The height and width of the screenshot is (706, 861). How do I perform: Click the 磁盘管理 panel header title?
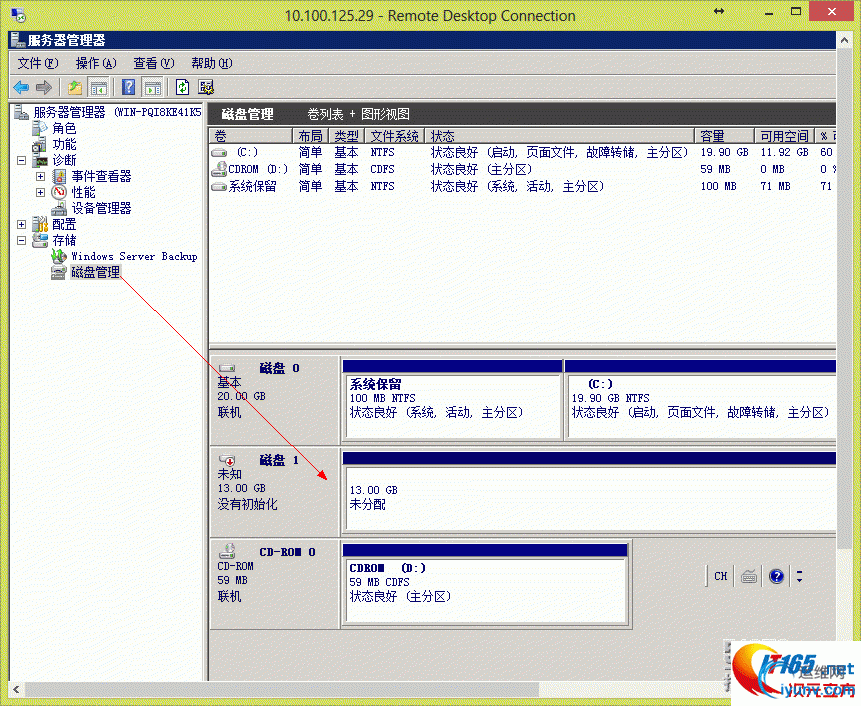tap(247, 114)
